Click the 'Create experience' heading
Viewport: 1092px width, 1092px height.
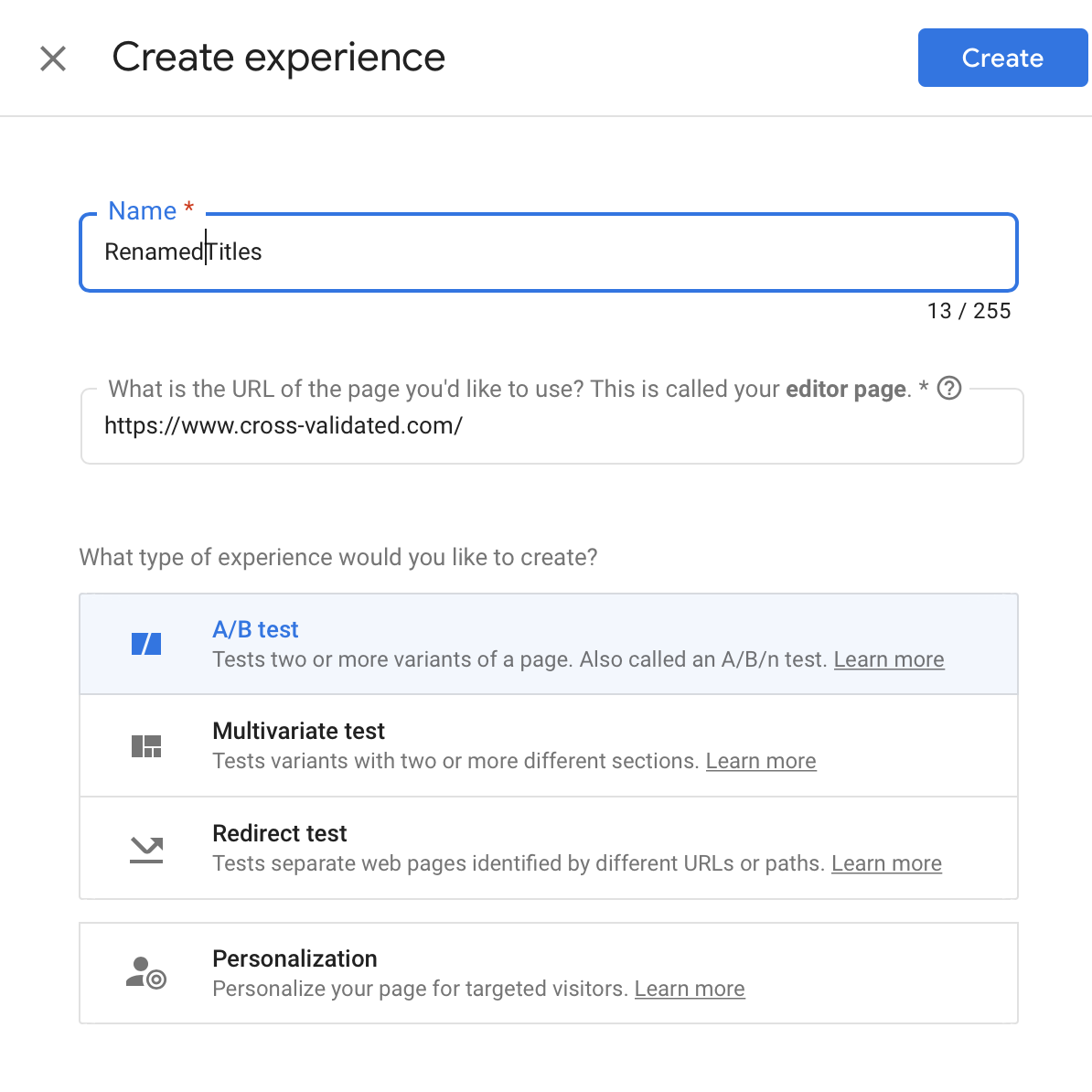coord(279,57)
